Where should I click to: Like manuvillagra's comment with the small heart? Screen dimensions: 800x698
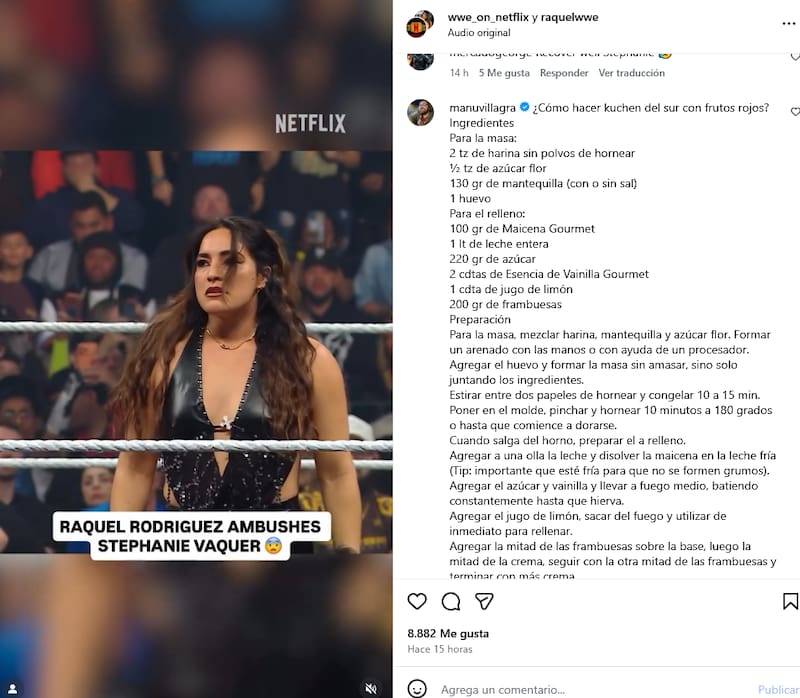(795, 111)
